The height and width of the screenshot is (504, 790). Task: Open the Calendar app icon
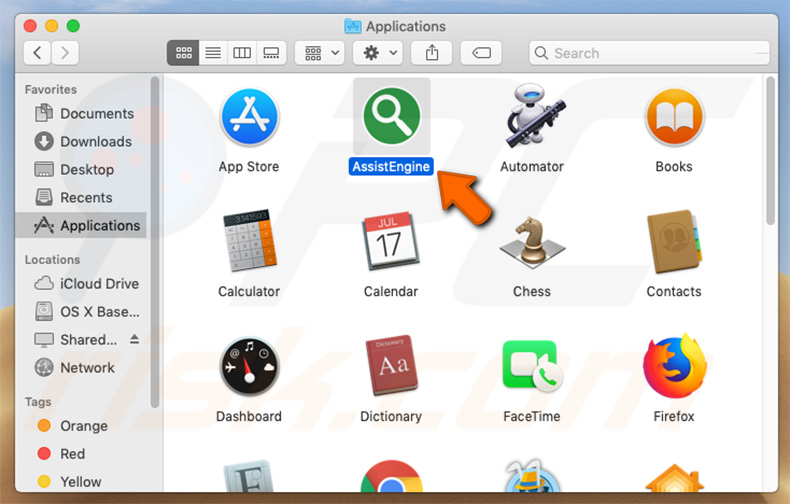(x=391, y=241)
